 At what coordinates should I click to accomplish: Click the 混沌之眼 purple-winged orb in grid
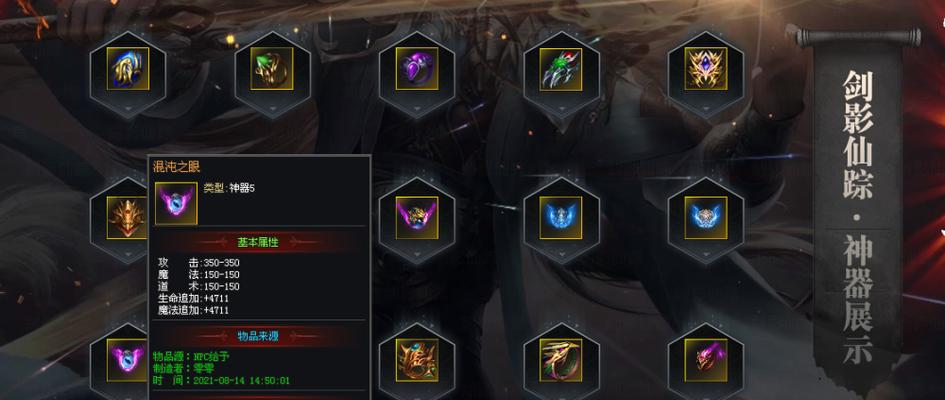coord(127,360)
